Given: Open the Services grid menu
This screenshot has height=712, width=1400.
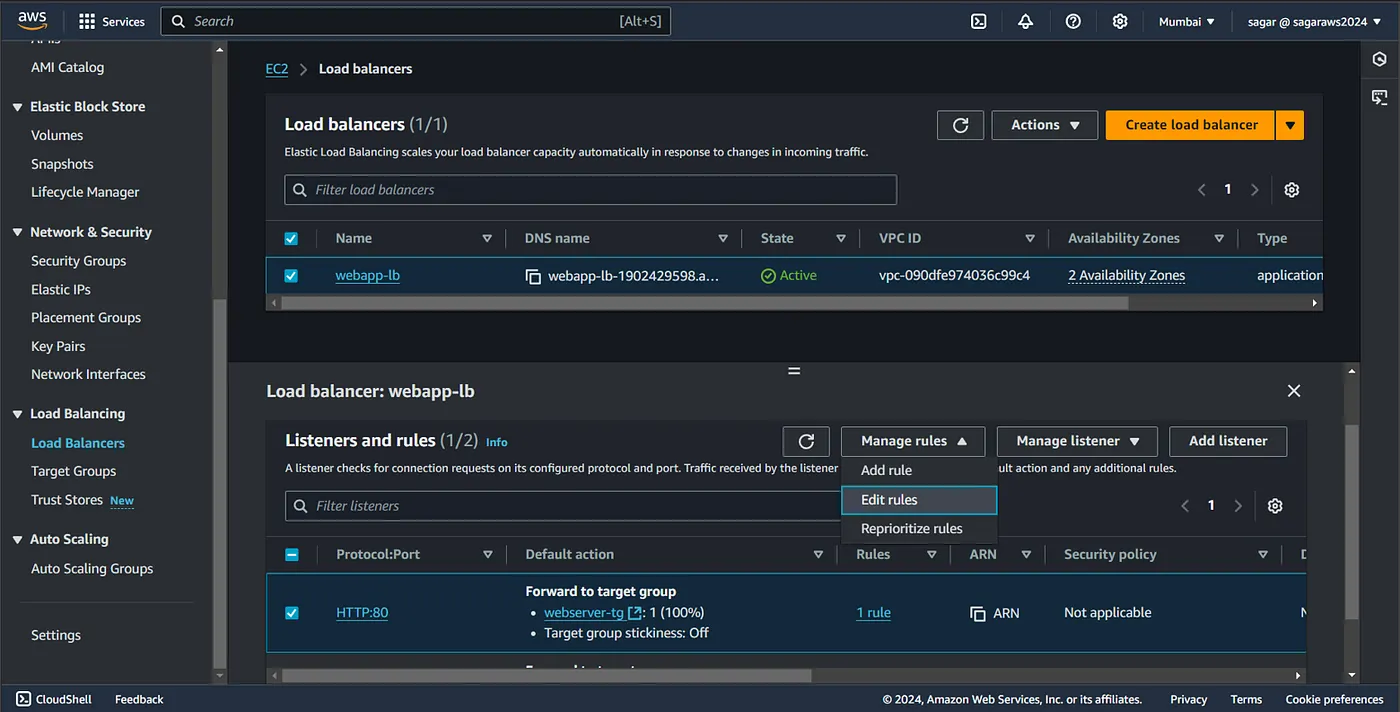Looking at the screenshot, I should (111, 21).
